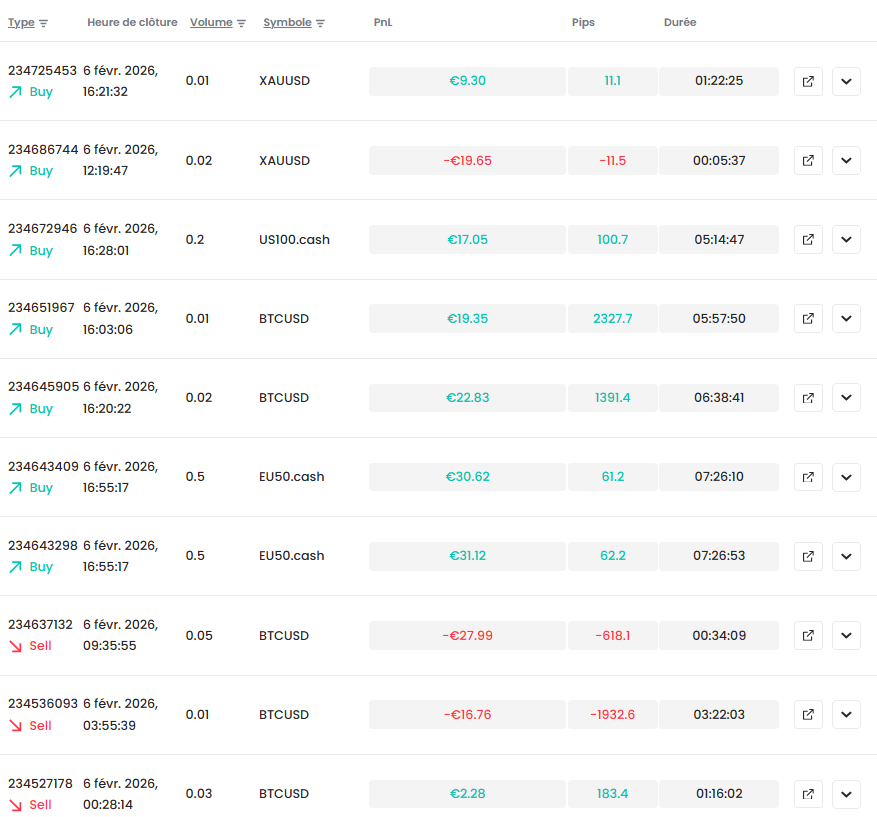Viewport: 877px width, 817px height.
Task: Open external link for trade 234725453
Action: pos(808,82)
